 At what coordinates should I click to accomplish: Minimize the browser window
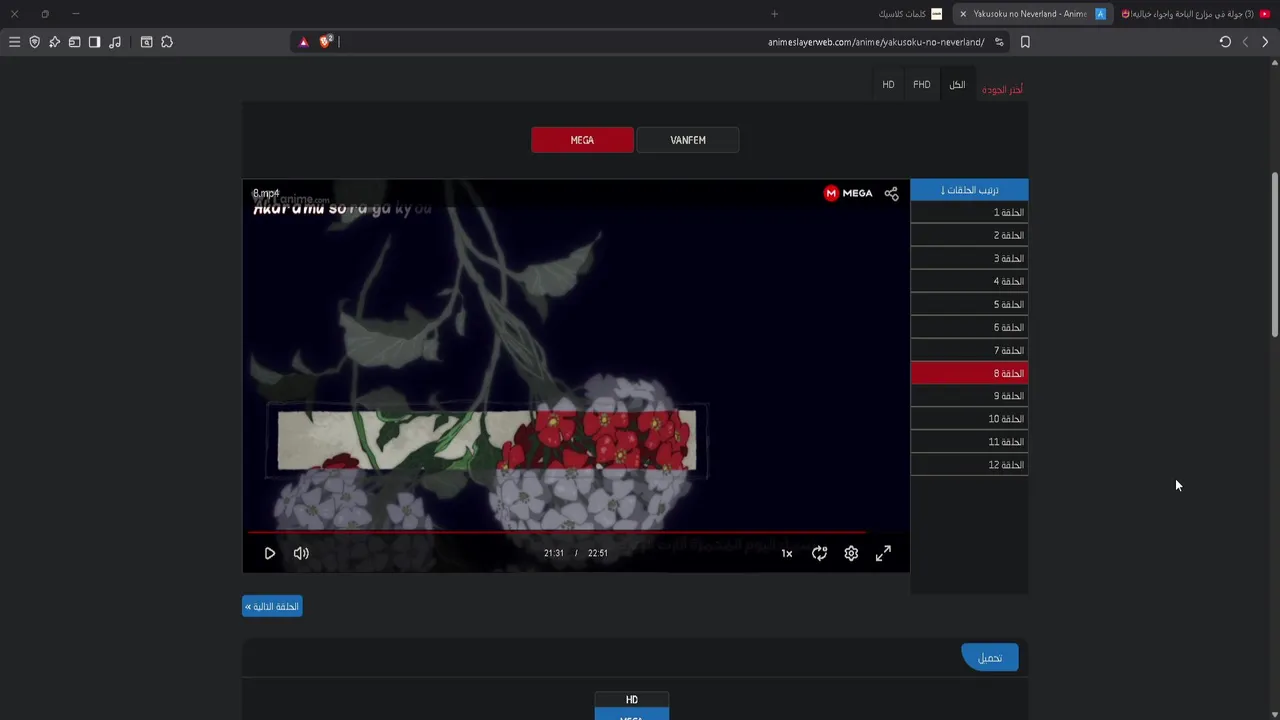[x=76, y=14]
